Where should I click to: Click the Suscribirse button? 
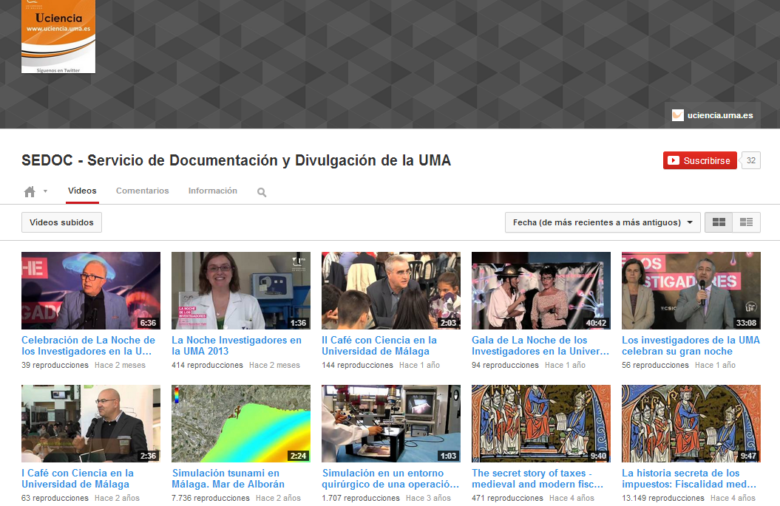coord(700,160)
